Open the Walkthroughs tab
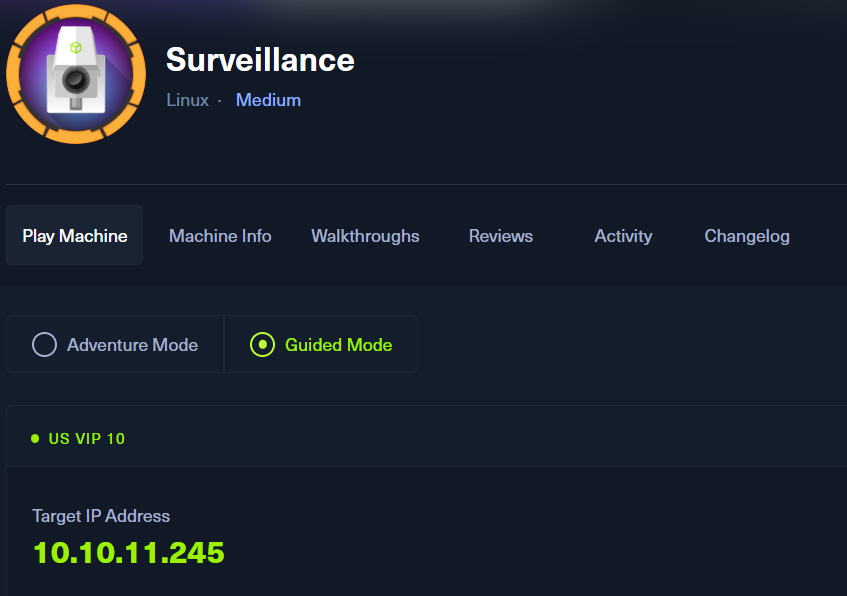 click(365, 236)
